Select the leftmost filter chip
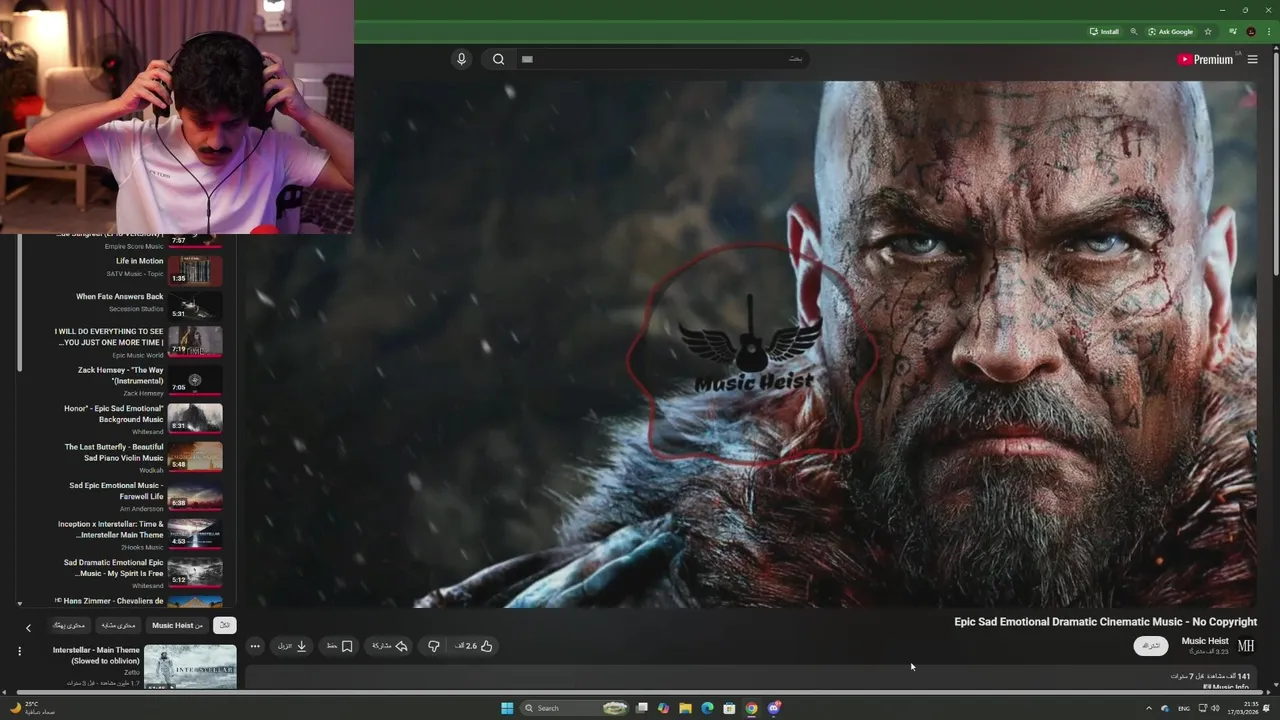 69,625
